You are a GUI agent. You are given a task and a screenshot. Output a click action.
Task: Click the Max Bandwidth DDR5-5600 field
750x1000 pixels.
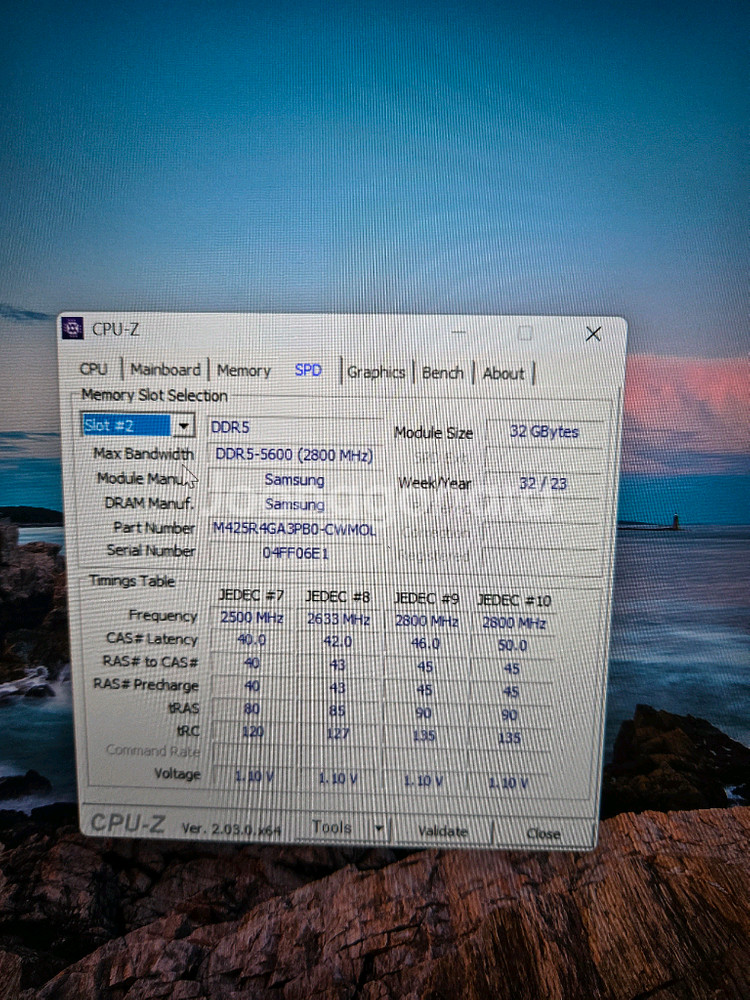tap(294, 455)
